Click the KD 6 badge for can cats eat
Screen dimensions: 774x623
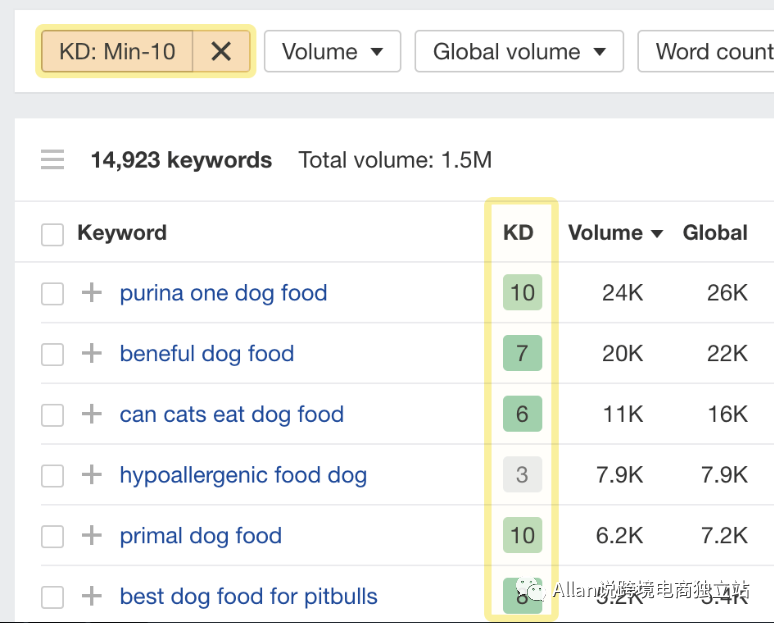click(522, 414)
